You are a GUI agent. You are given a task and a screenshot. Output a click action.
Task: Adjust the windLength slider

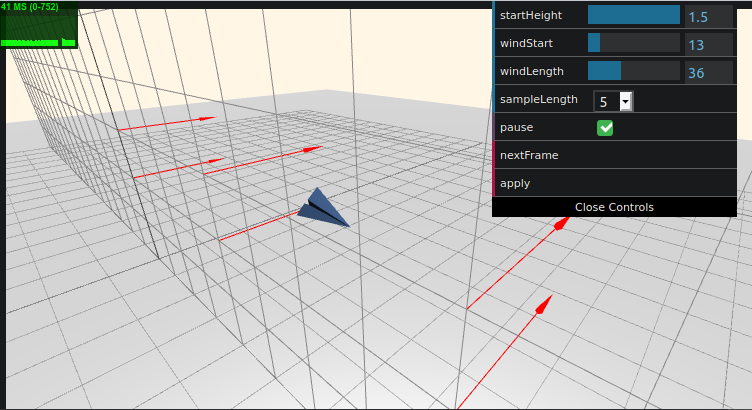[x=634, y=71]
